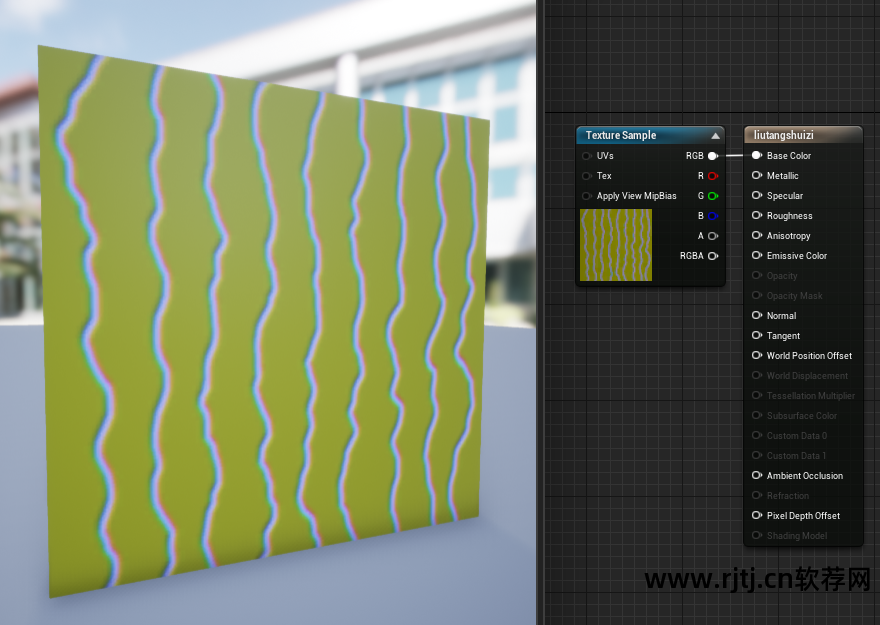Screen dimensions: 880x625
Task: Click the disabled World Displacement pin
Action: pyautogui.click(x=757, y=375)
